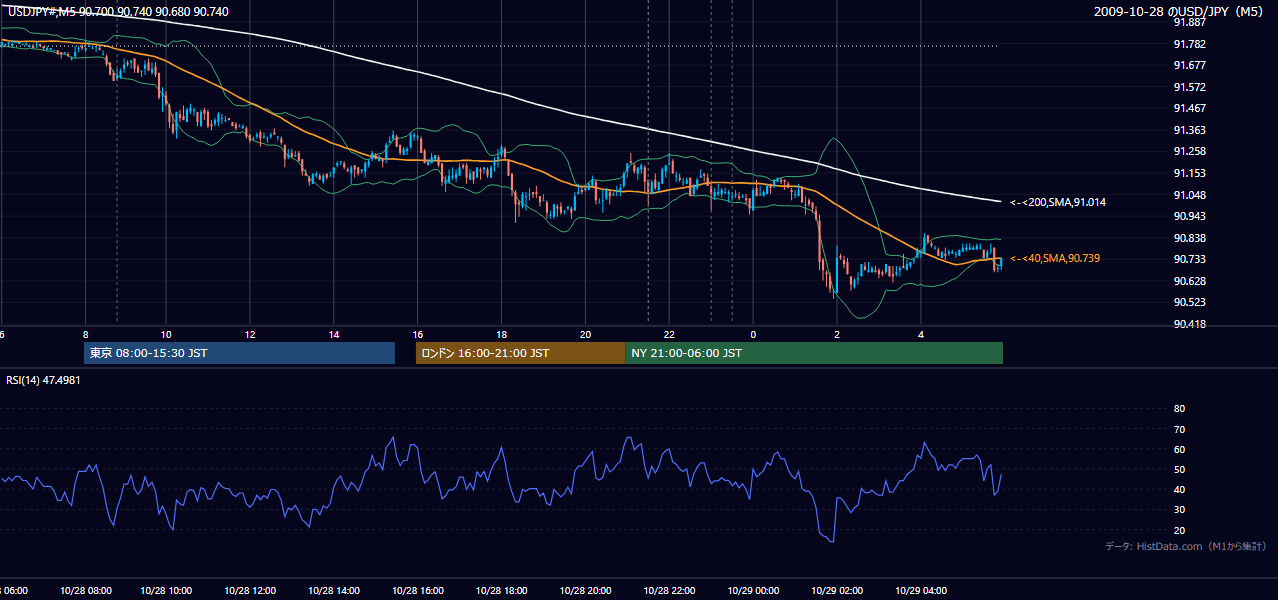Click price axis label 90.838
This screenshot has width=1278, height=600.
click(x=1189, y=238)
